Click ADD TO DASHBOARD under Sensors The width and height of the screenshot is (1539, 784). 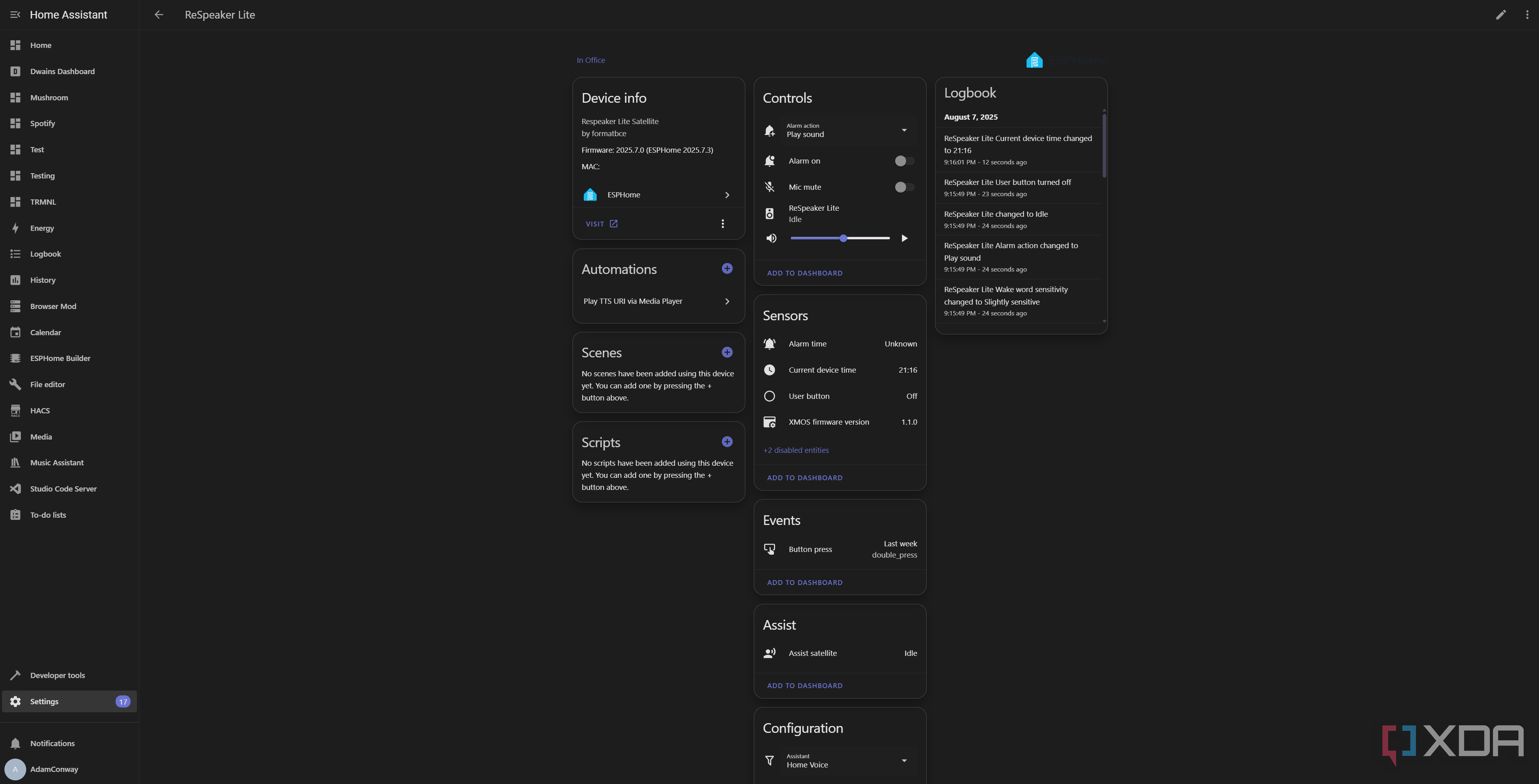coord(805,477)
